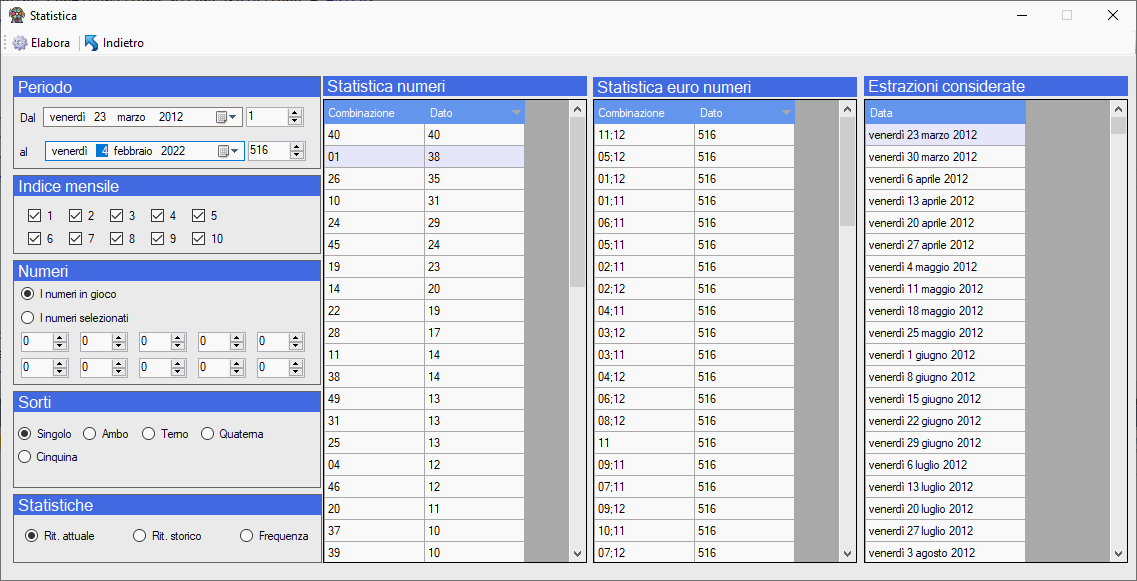1137x581 pixels.
Task: Select extraction venerdì 3 agosto 2012
Action: tap(946, 553)
